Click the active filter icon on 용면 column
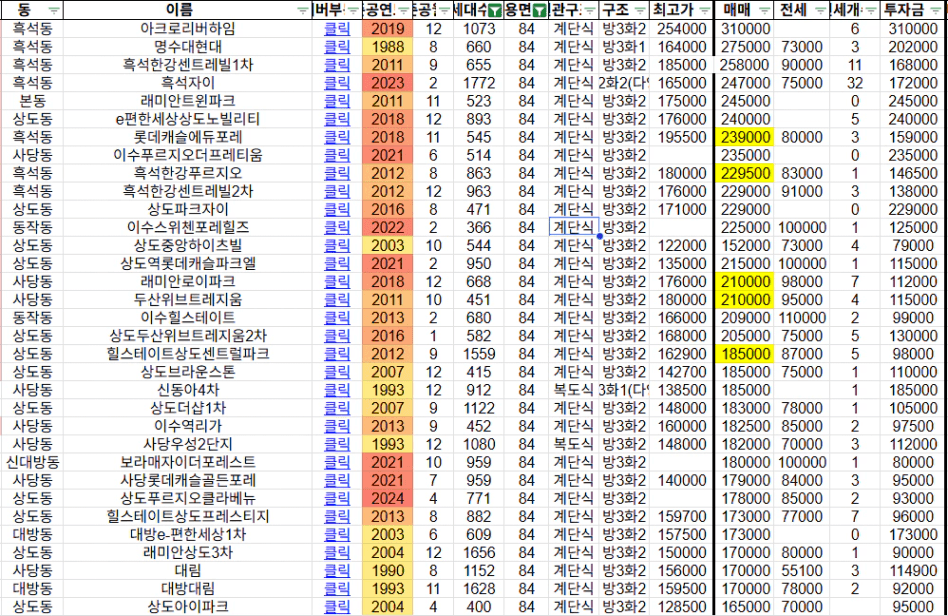Screen dimensions: 948x616 (540, 10)
